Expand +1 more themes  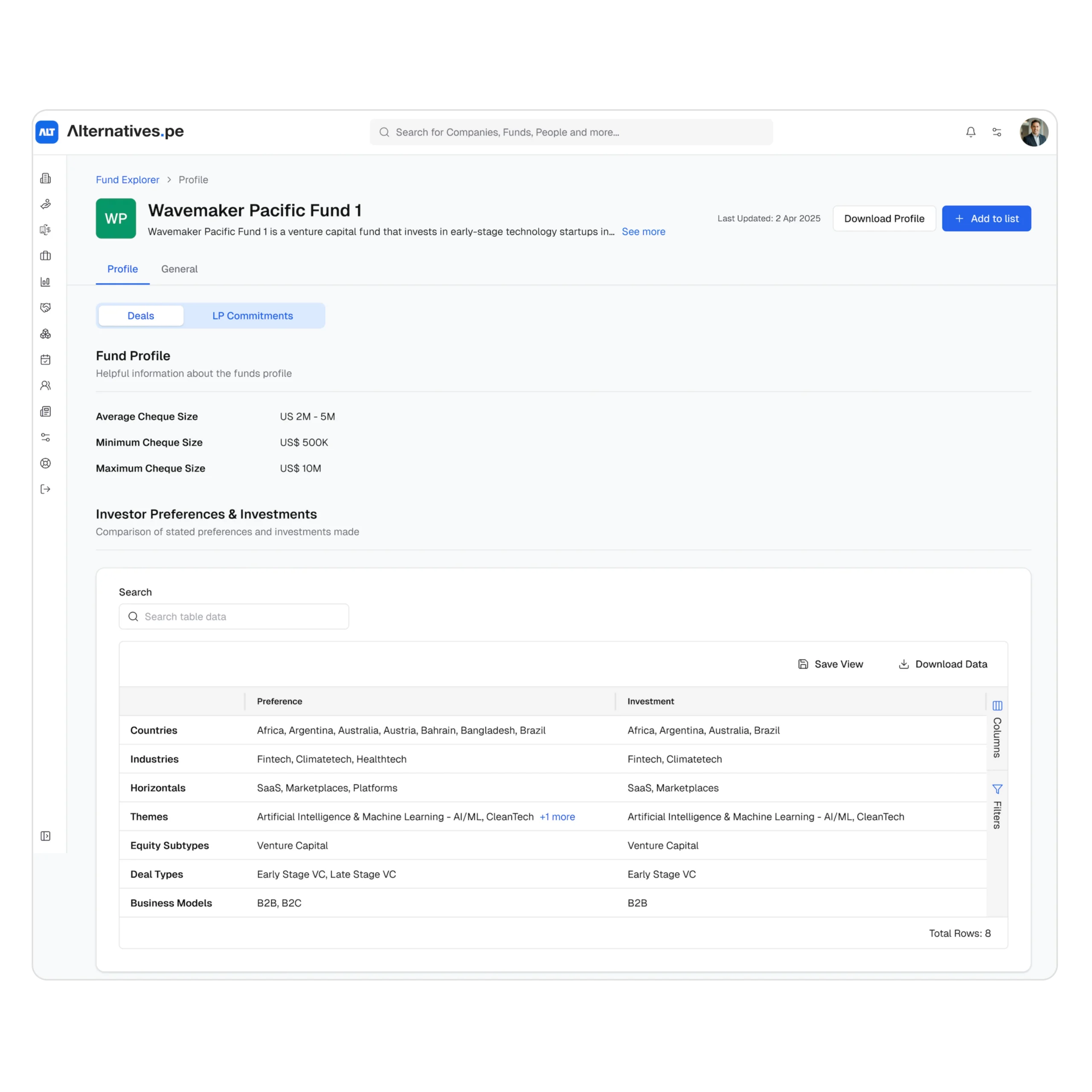coord(557,817)
